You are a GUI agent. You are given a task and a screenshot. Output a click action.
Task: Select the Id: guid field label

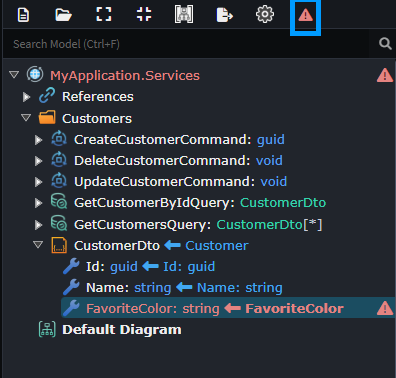(112, 267)
